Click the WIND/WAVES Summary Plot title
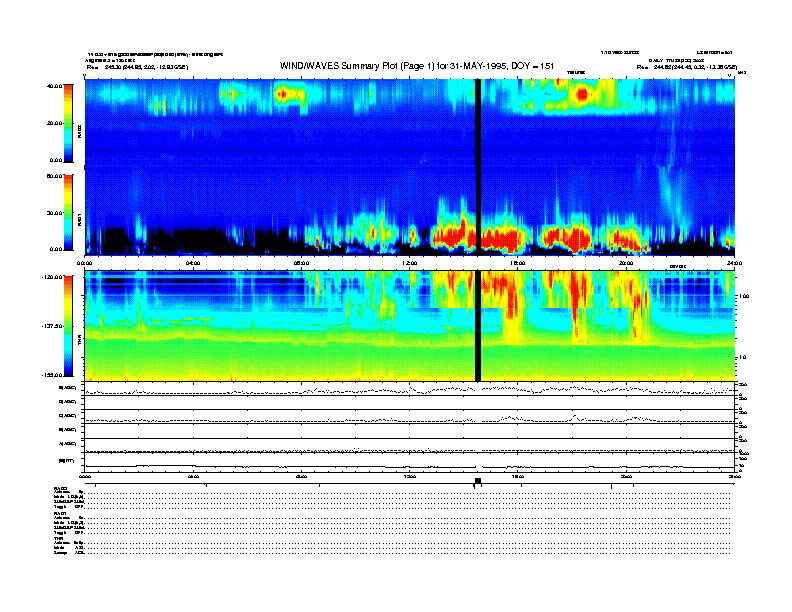Screen dimensions: 792x612 click(417, 66)
